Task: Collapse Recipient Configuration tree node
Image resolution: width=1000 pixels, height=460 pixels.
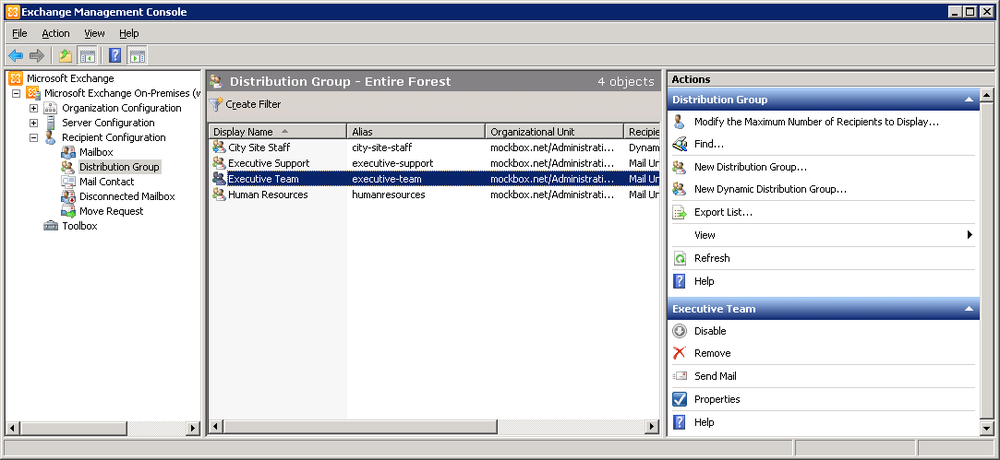Action: (34, 137)
